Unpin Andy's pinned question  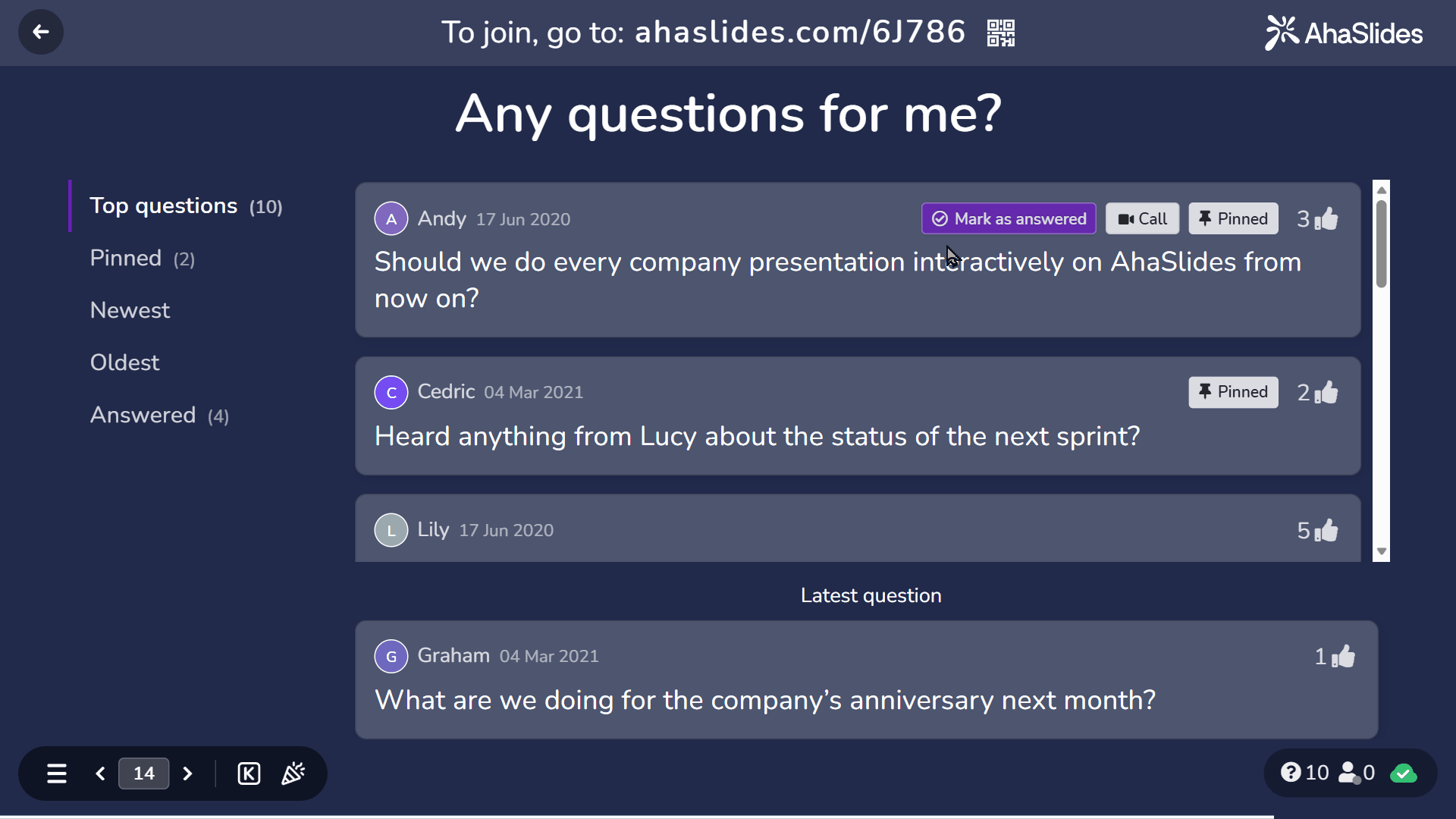click(1233, 219)
